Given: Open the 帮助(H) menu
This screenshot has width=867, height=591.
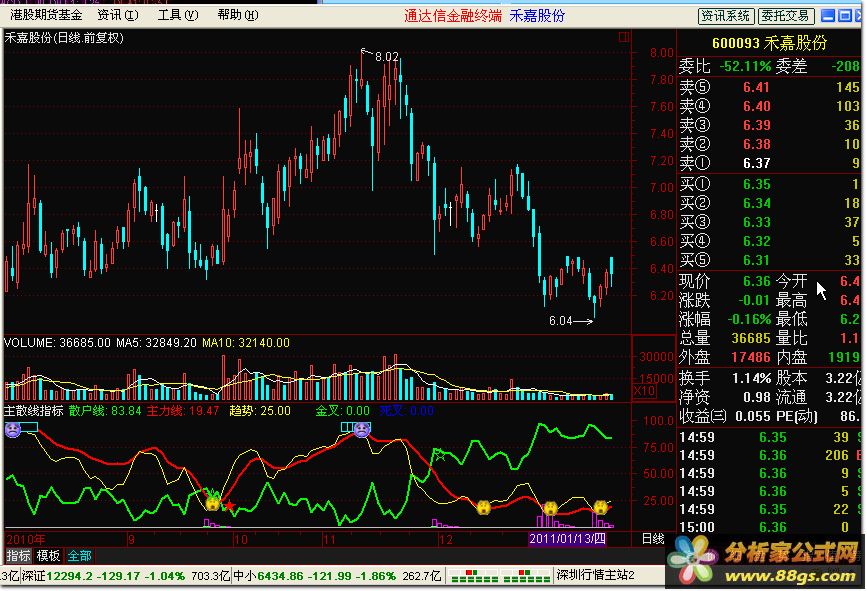Looking at the screenshot, I should tap(238, 15).
